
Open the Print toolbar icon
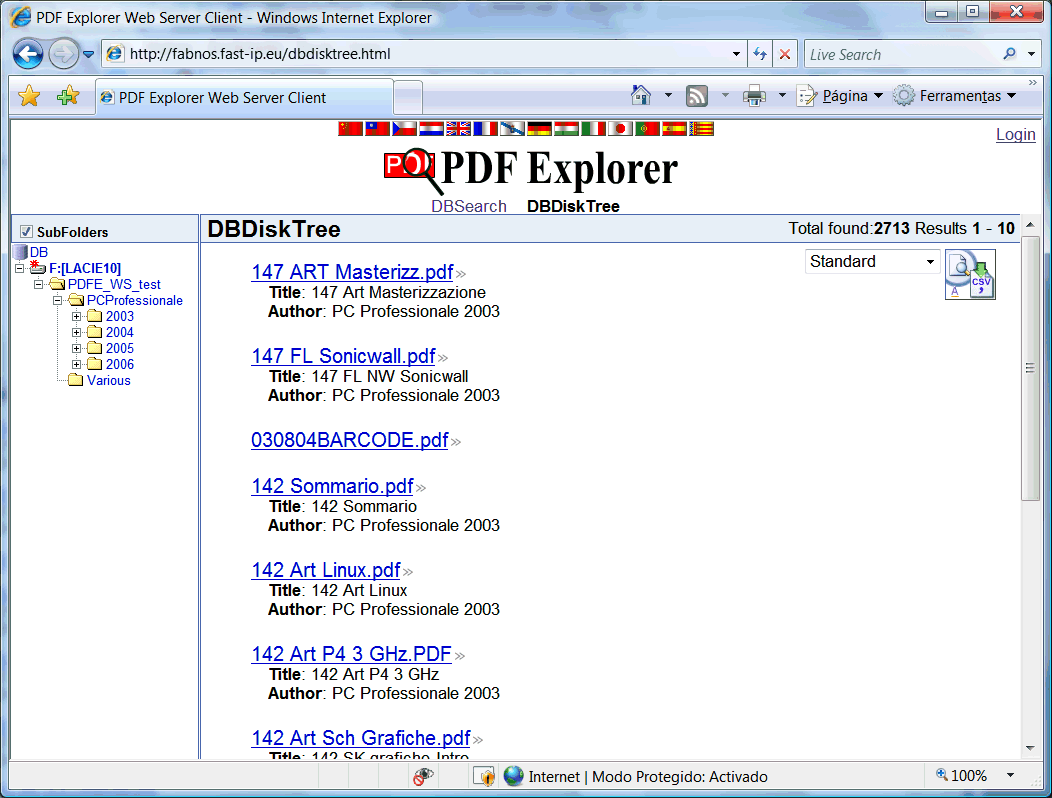pos(754,96)
